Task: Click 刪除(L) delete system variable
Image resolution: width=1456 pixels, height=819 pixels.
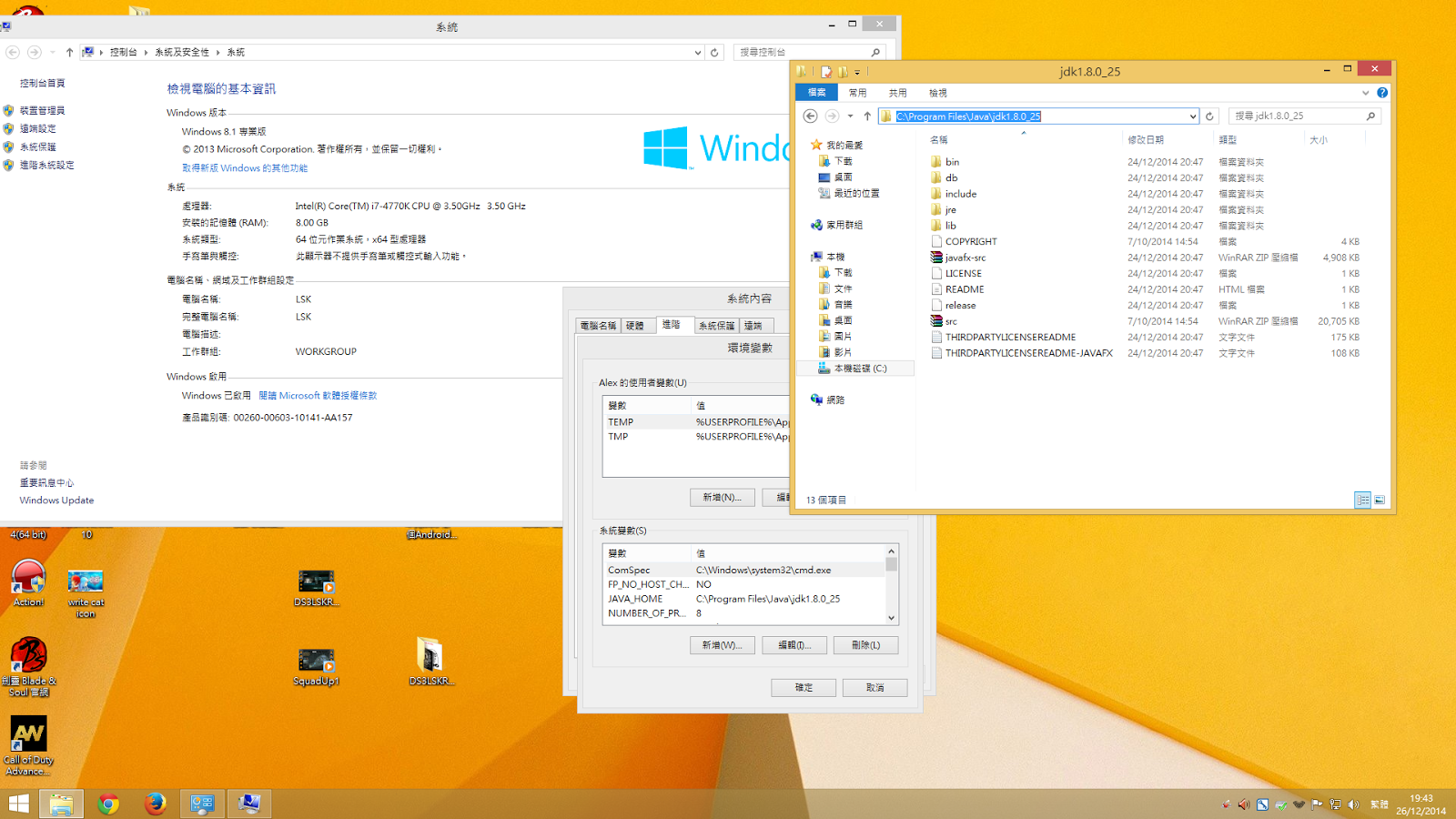Action: pyautogui.click(x=865, y=645)
